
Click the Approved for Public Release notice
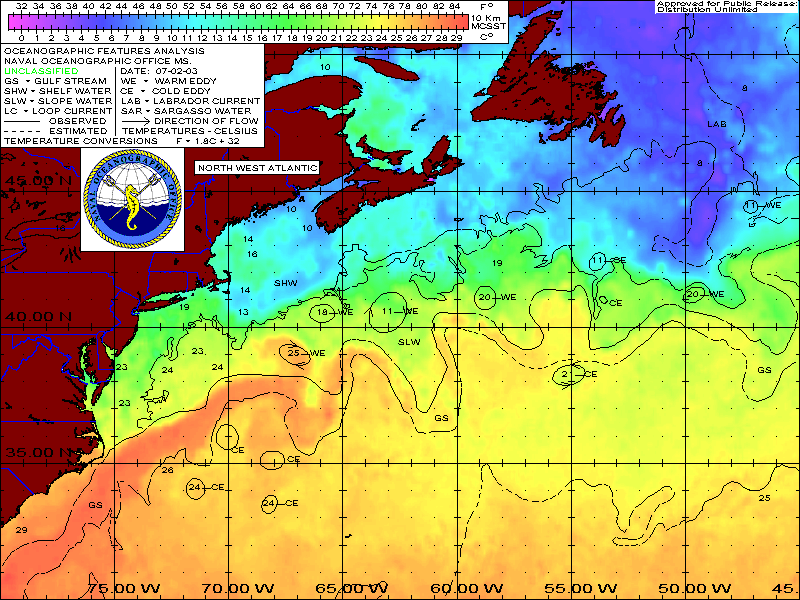[724, 7]
